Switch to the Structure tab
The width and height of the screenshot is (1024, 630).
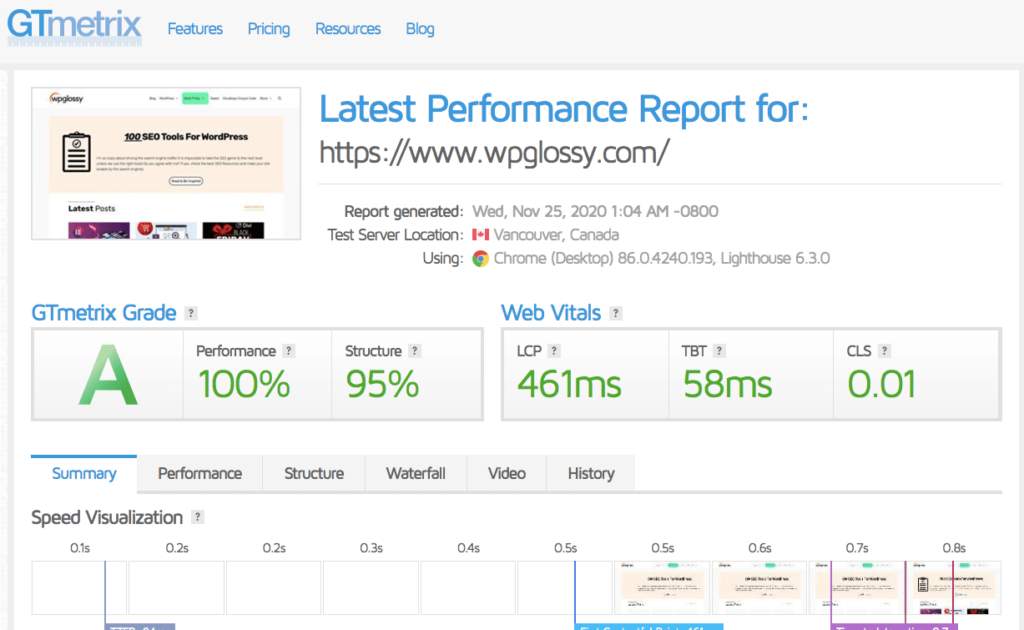[313, 473]
